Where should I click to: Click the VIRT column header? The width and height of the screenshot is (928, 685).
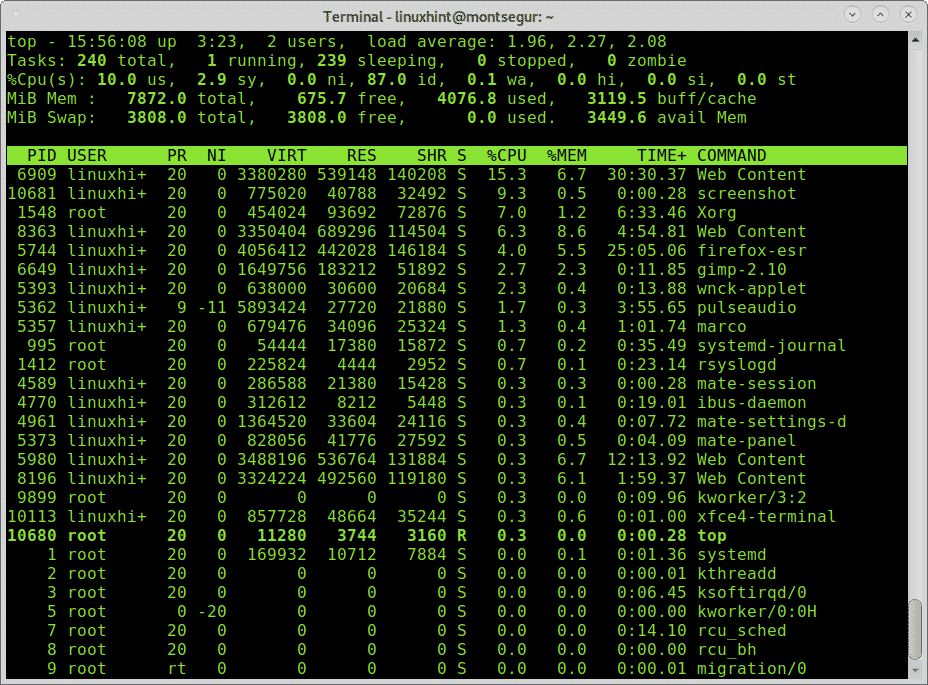click(x=286, y=156)
